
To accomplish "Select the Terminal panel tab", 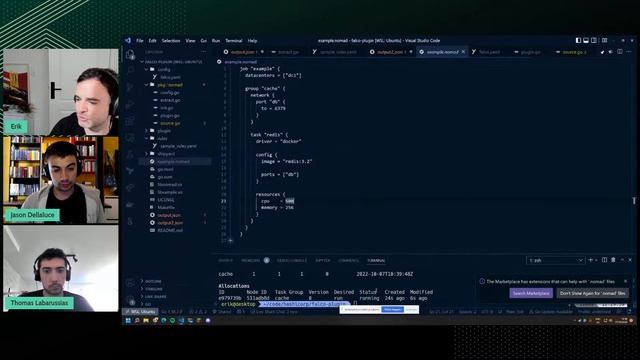I will point(376,260).
